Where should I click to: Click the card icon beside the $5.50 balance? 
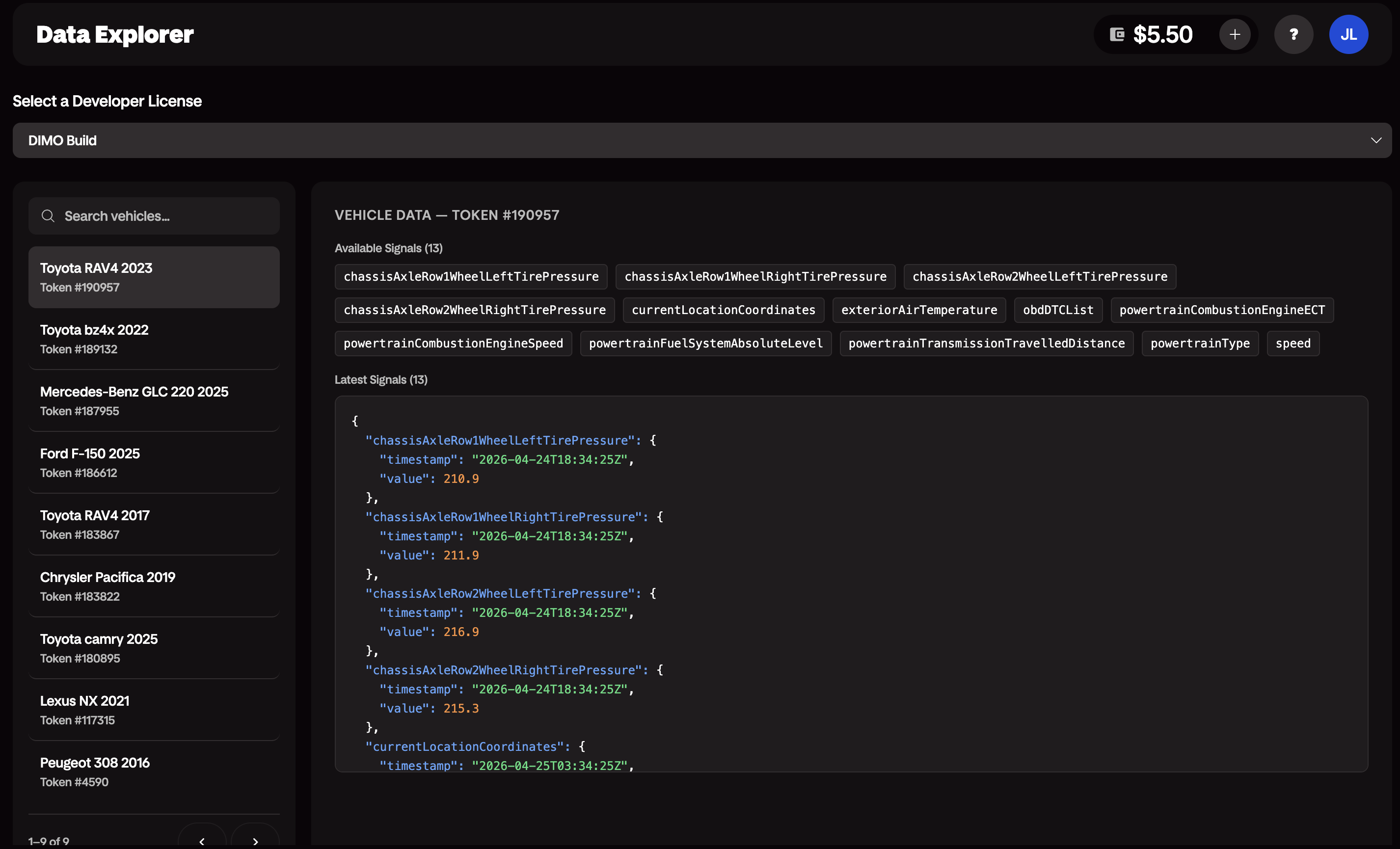(x=1116, y=34)
